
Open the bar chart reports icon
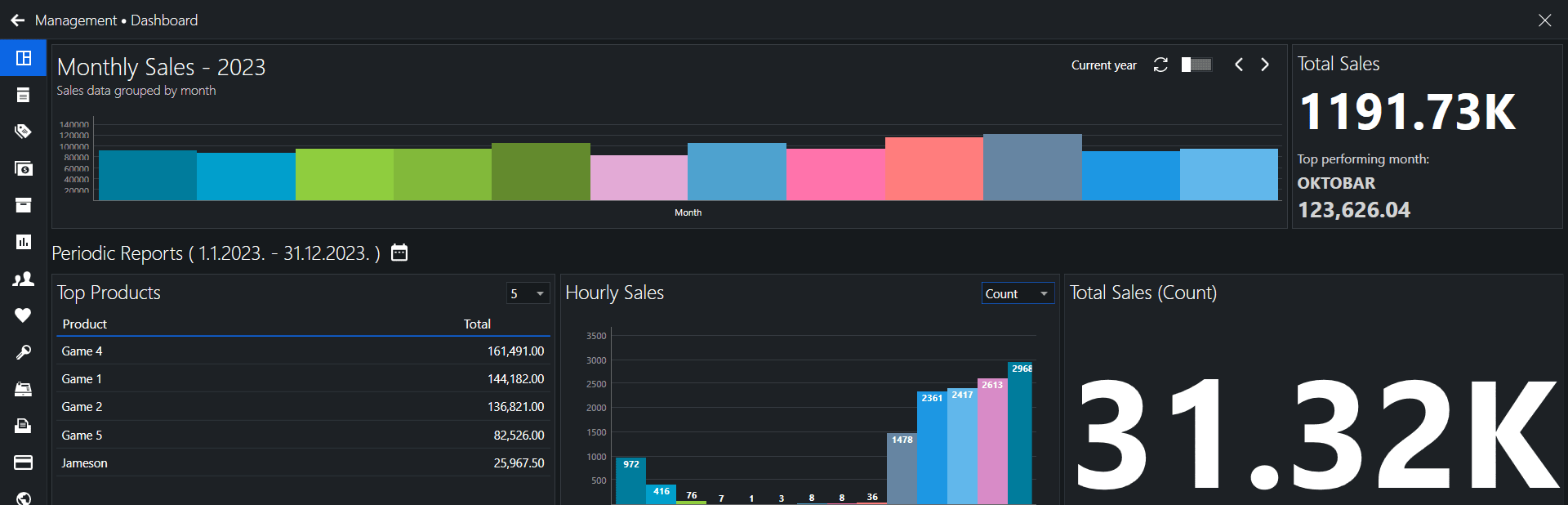[24, 242]
